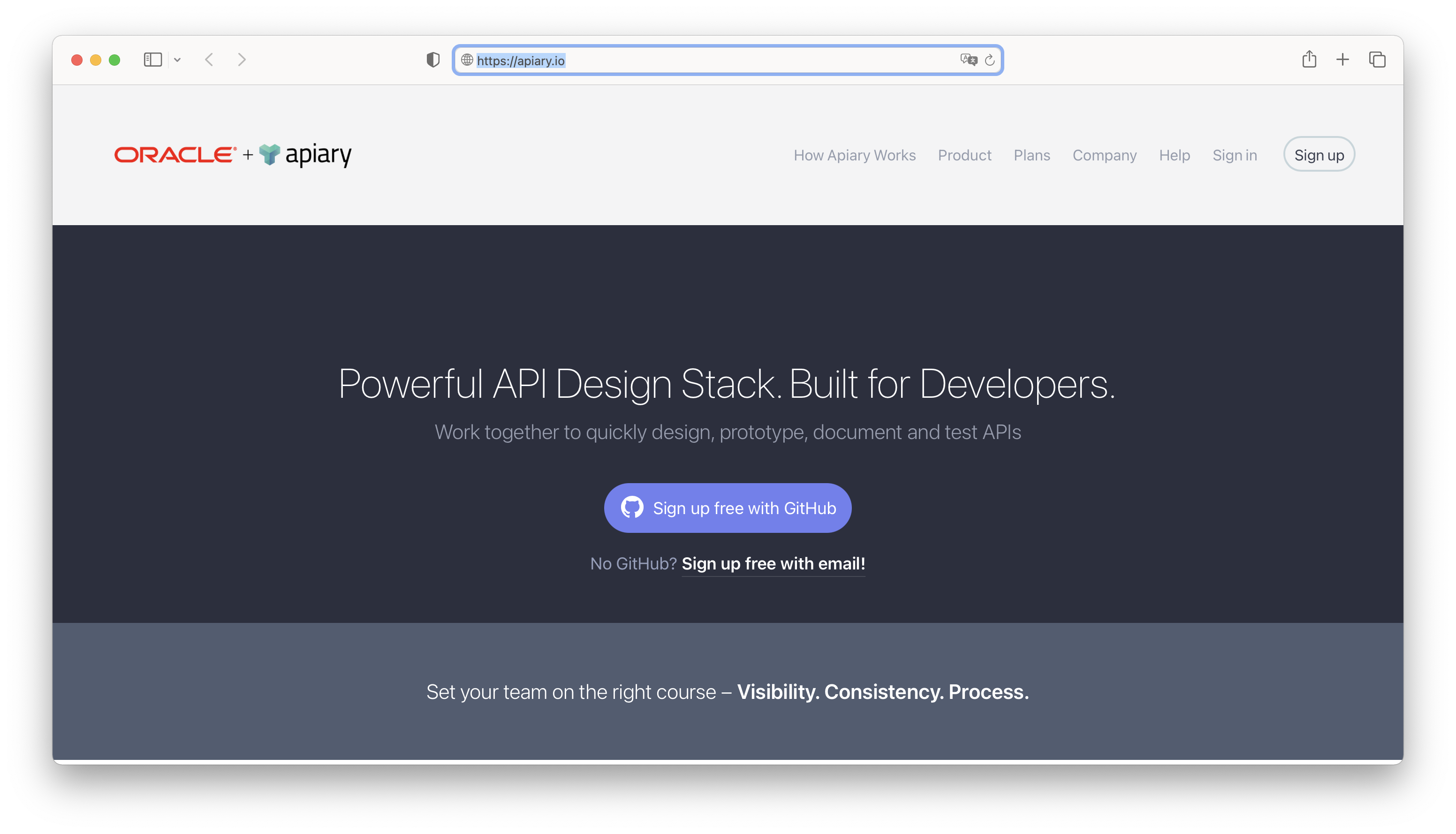The height and width of the screenshot is (834, 1456).
Task: Open the Share icon in toolbar
Action: 1309,59
